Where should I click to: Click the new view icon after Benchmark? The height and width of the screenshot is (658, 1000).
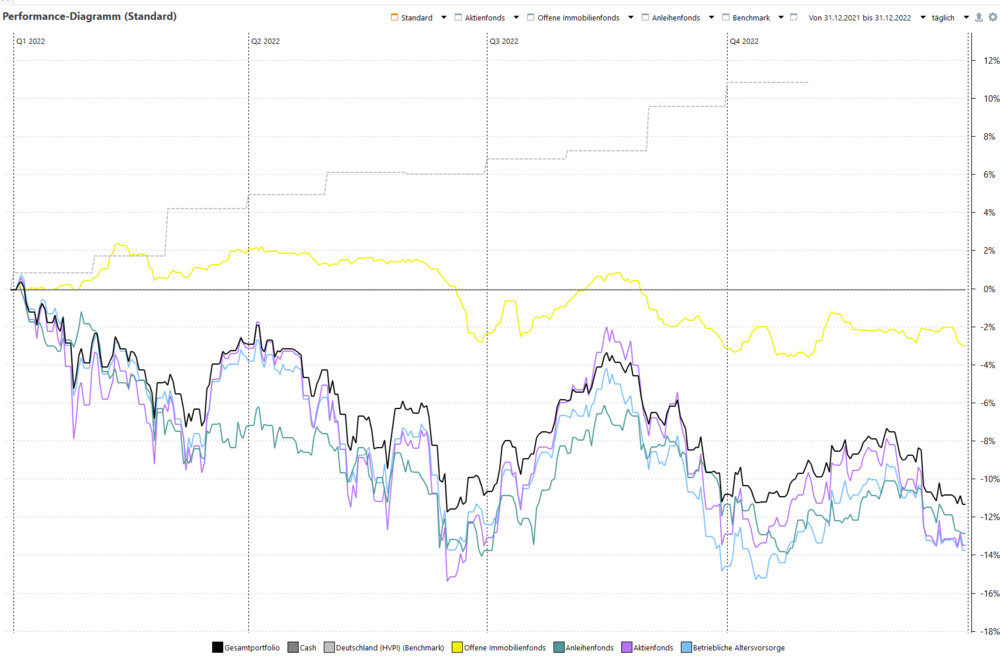793,17
